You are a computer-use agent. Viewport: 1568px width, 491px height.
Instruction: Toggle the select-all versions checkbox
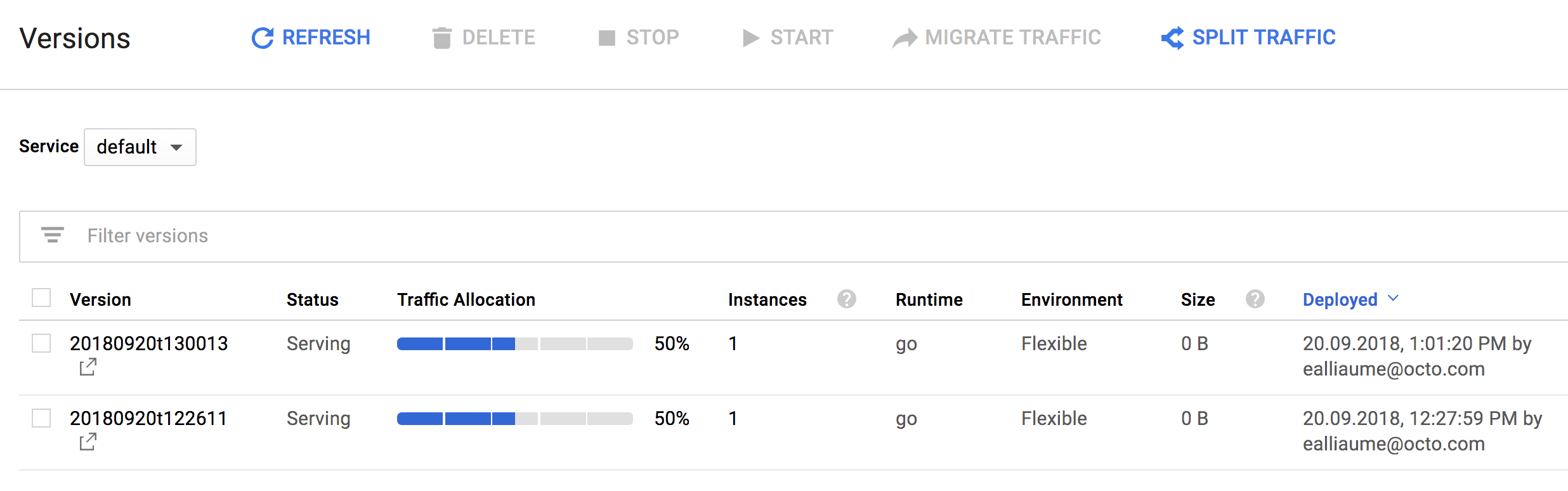pos(41,298)
